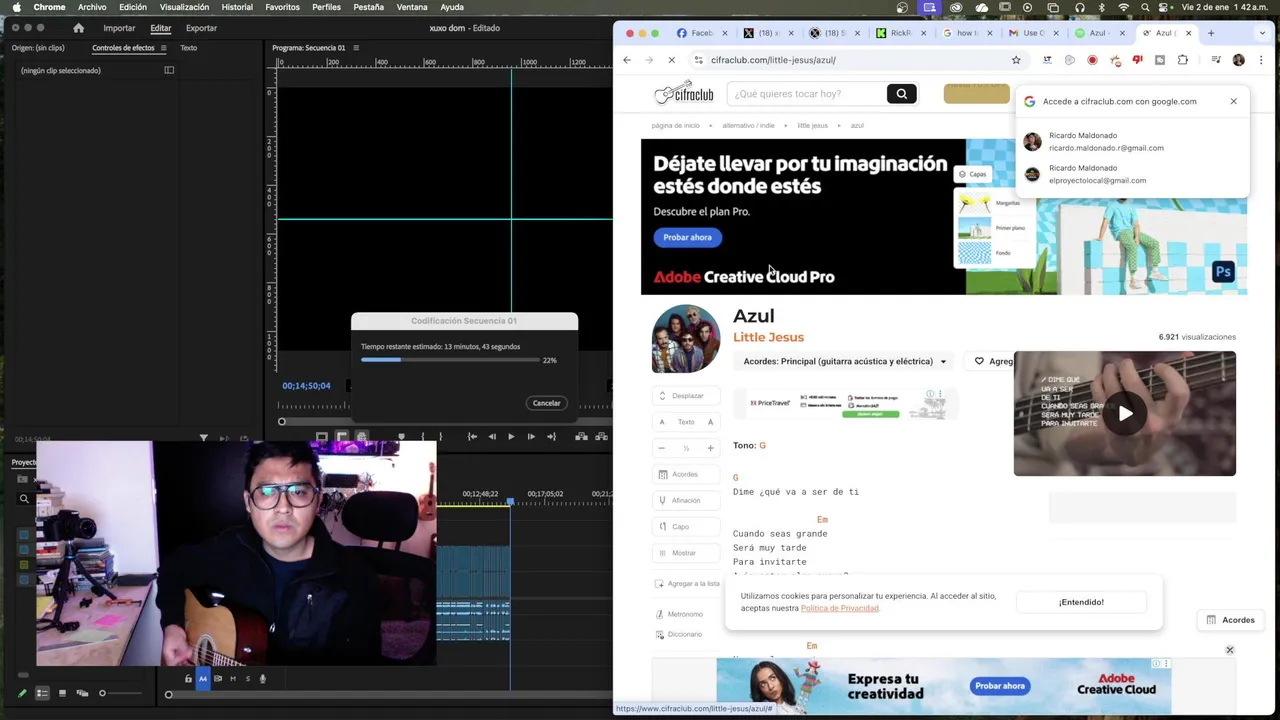This screenshot has height=720, width=1280.
Task: Open the Pestaña menu in menu bar
Action: (368, 7)
